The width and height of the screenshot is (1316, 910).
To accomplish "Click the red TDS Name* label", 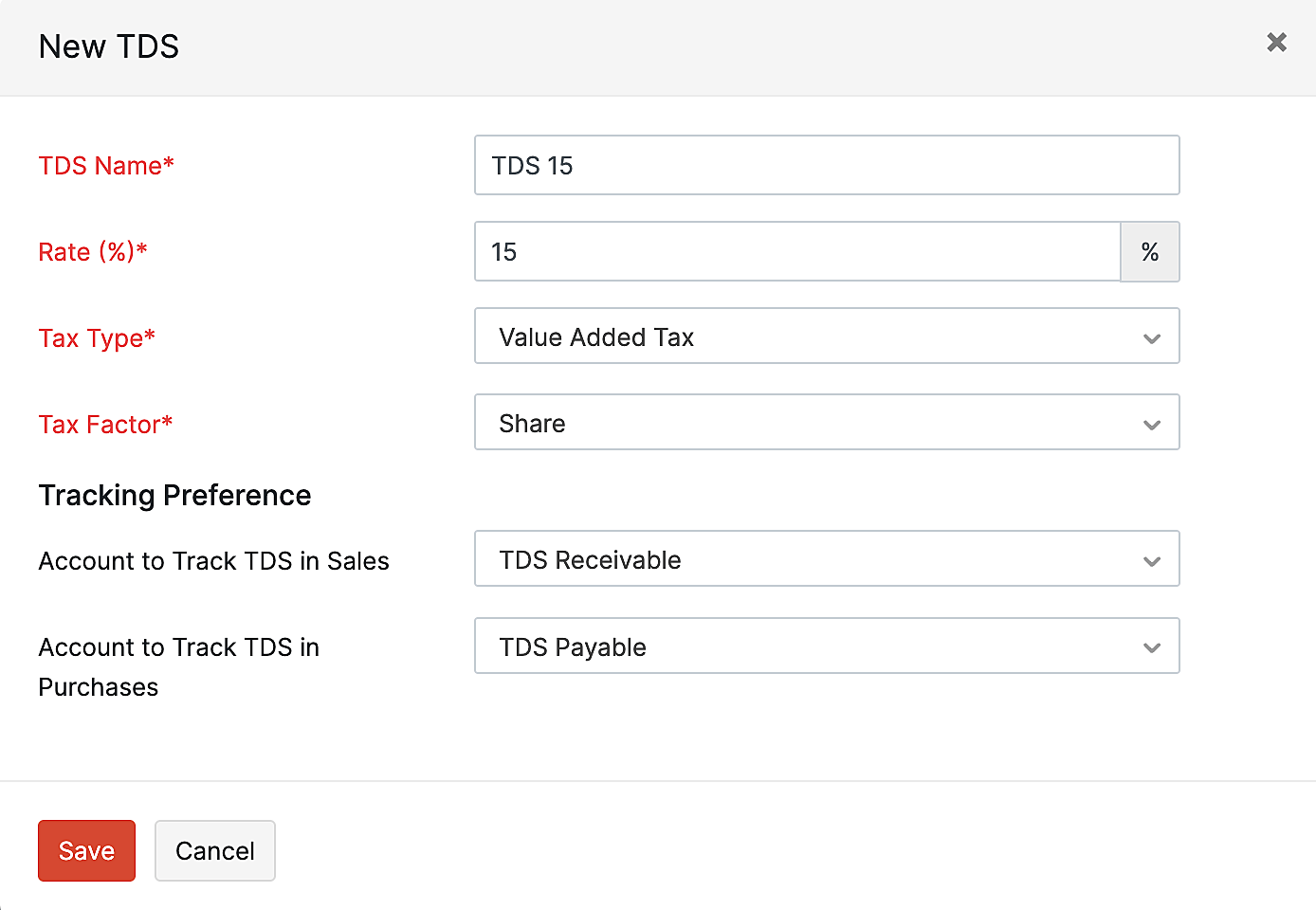I will click(106, 166).
